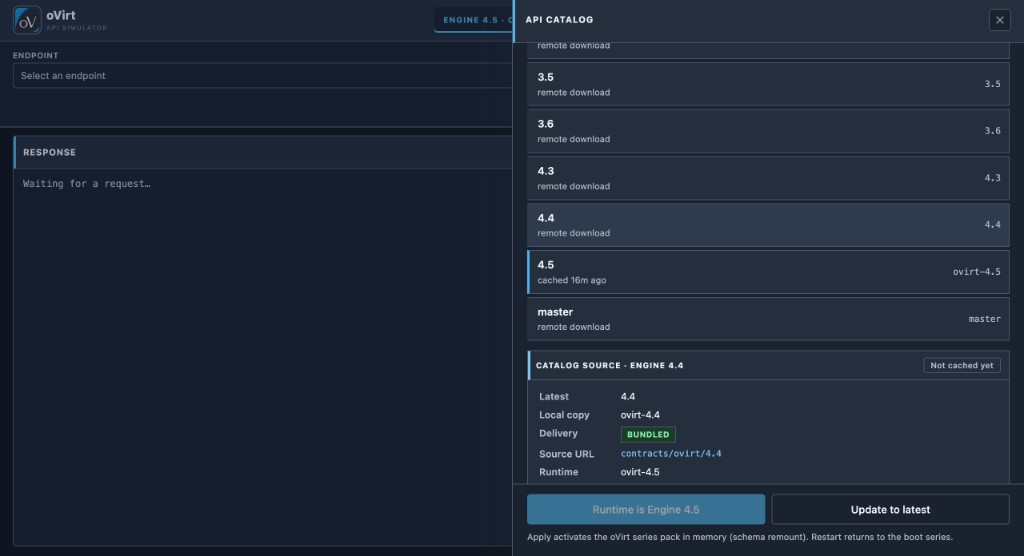Click the API CATALOG title
The width and height of the screenshot is (1024, 556).
pyautogui.click(x=560, y=20)
